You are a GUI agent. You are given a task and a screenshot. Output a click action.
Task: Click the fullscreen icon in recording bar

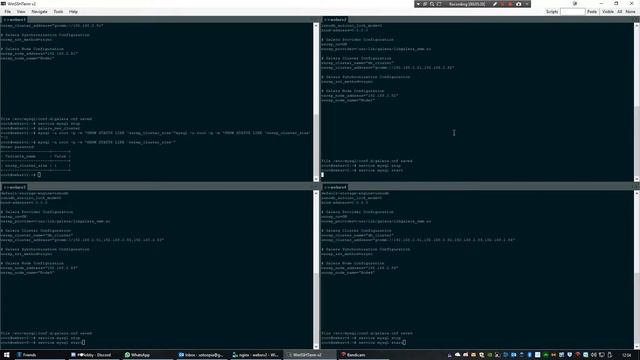439,4
